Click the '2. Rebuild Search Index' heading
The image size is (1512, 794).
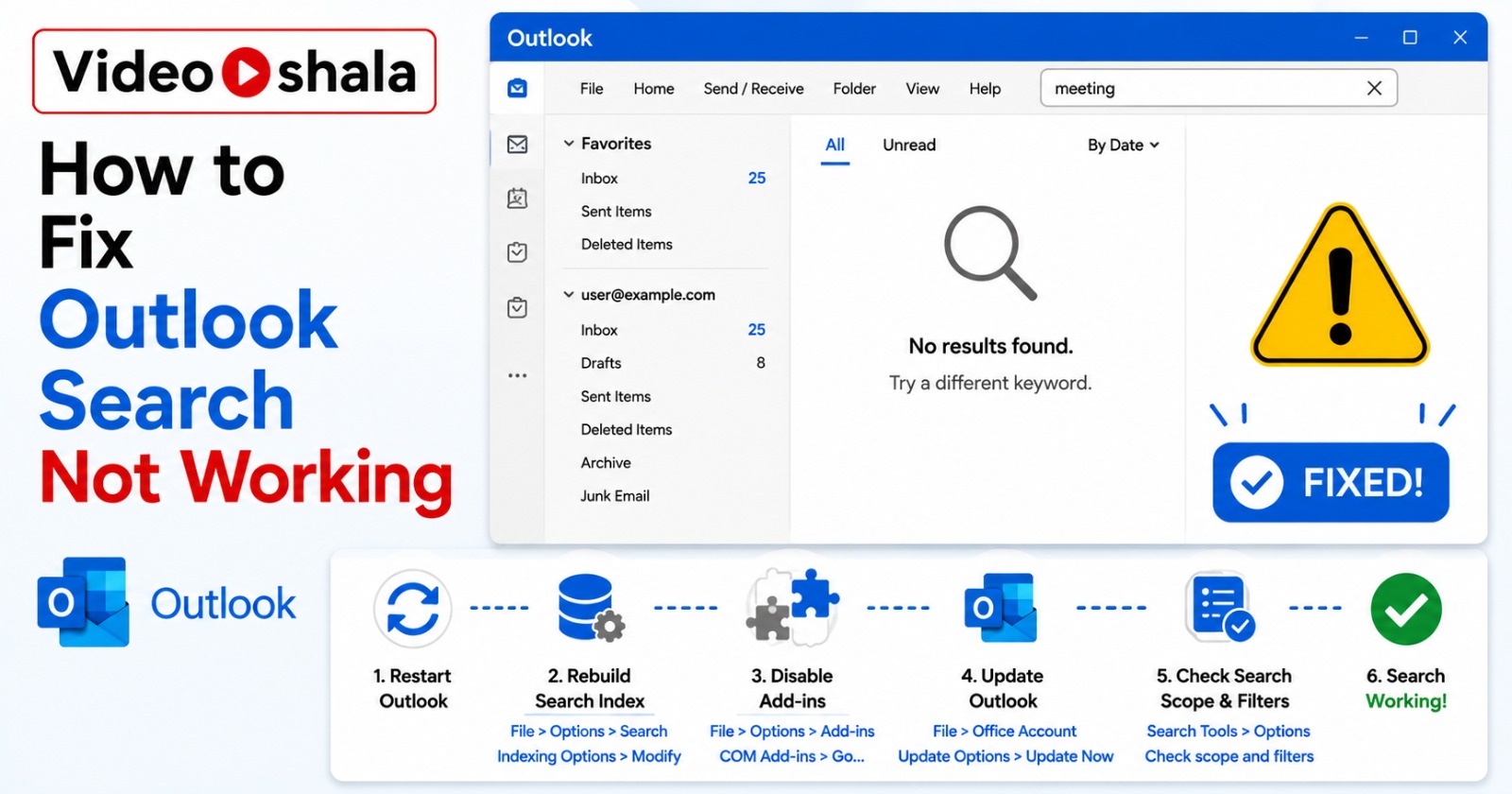pos(590,688)
